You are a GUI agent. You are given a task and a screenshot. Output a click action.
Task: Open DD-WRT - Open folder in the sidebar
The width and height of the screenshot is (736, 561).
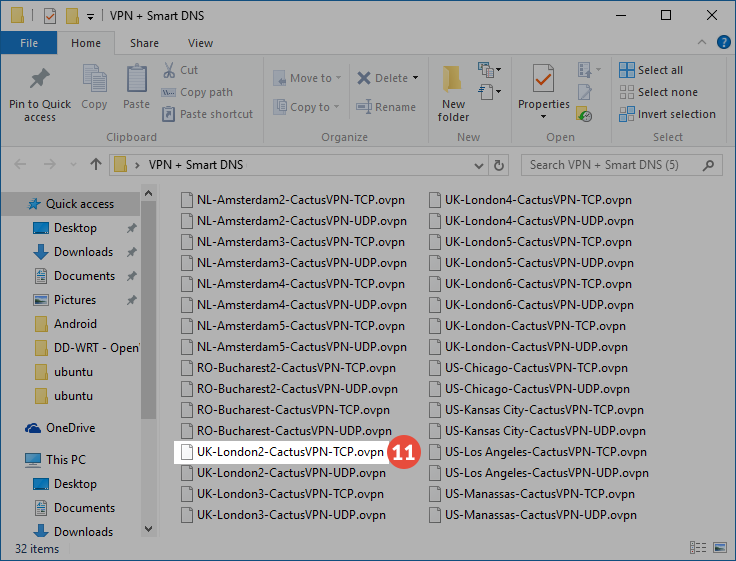[x=87, y=348]
